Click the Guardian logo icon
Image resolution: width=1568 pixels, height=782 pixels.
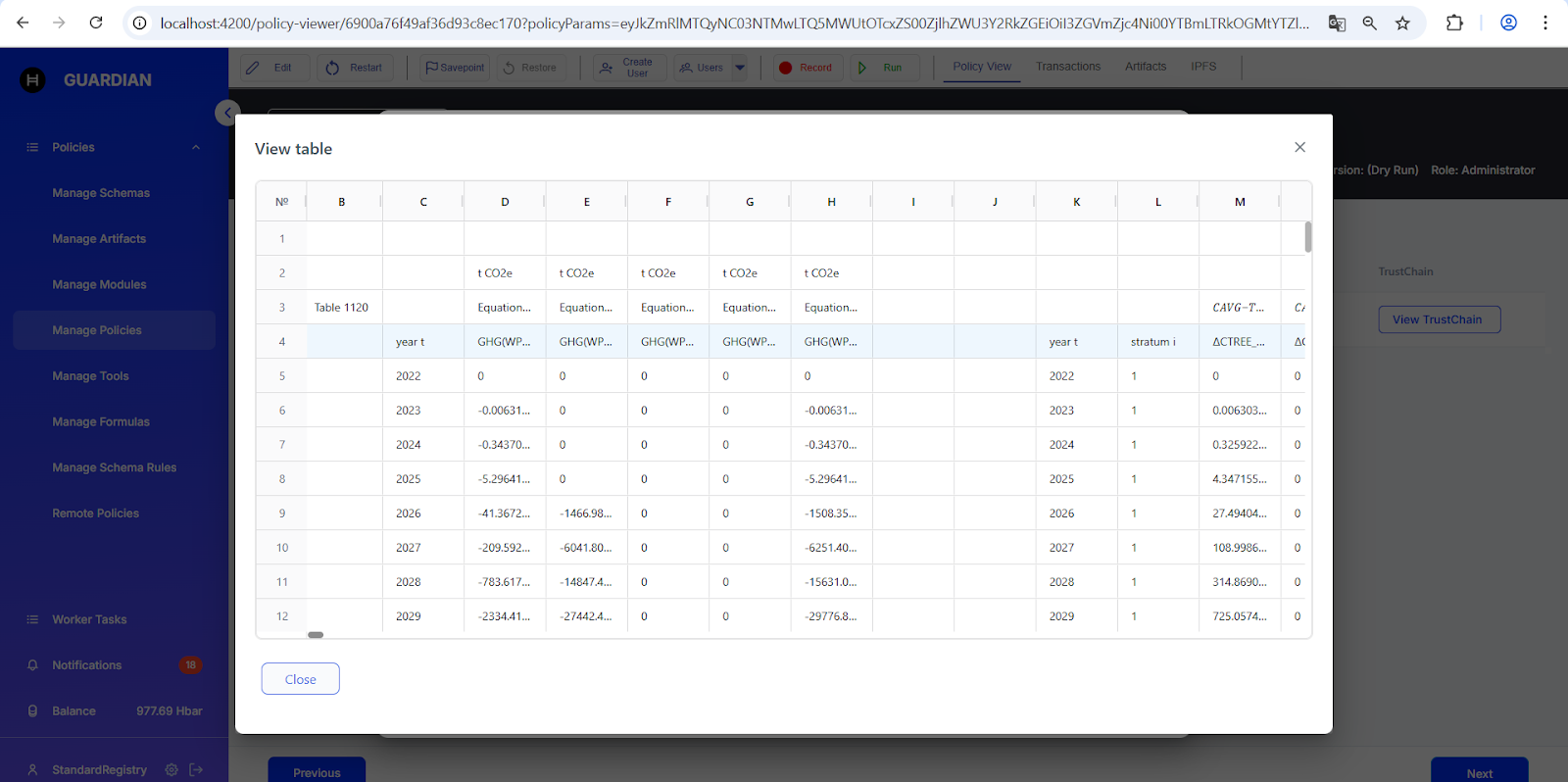(32, 80)
